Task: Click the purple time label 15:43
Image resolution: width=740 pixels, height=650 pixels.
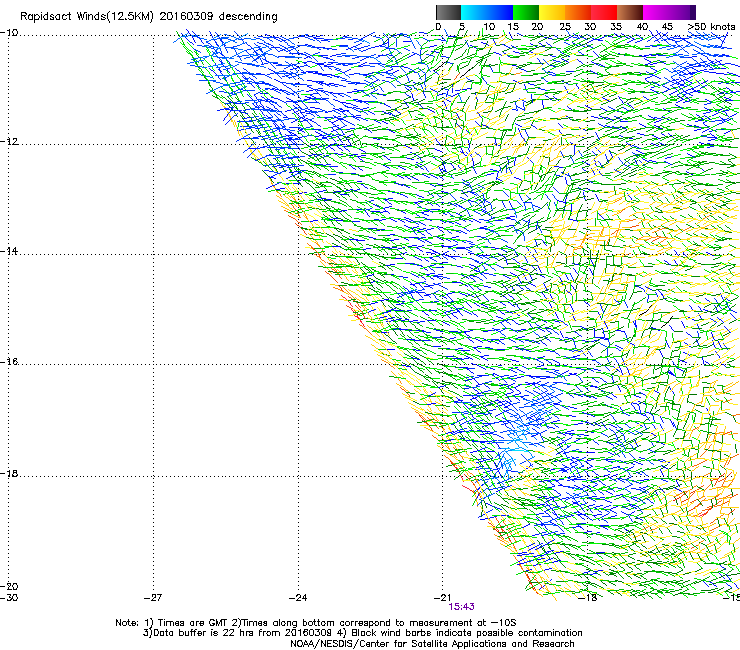Action: [x=461, y=607]
